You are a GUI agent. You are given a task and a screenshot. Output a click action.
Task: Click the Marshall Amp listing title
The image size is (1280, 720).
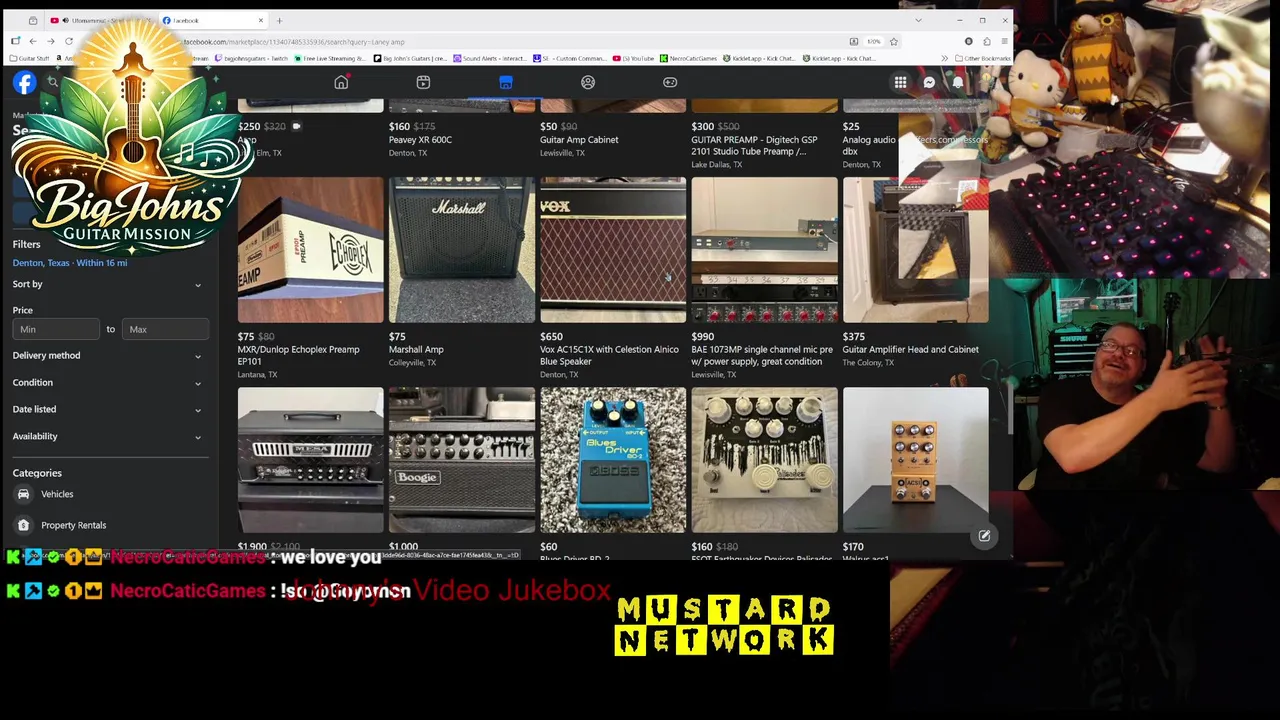coord(416,350)
